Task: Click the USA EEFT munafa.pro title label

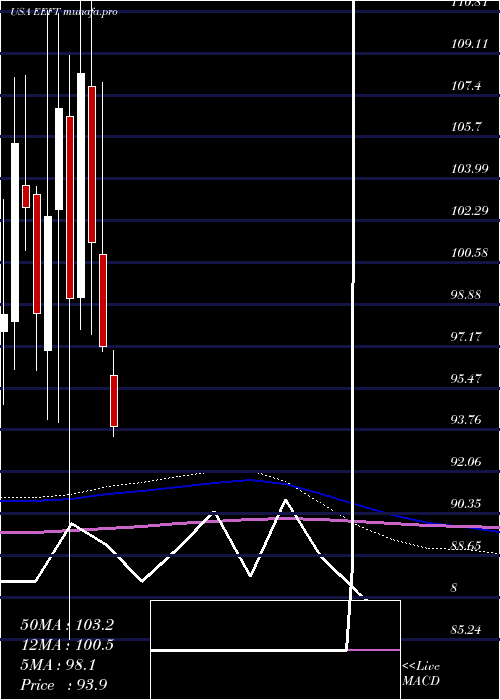Action: [64, 12]
